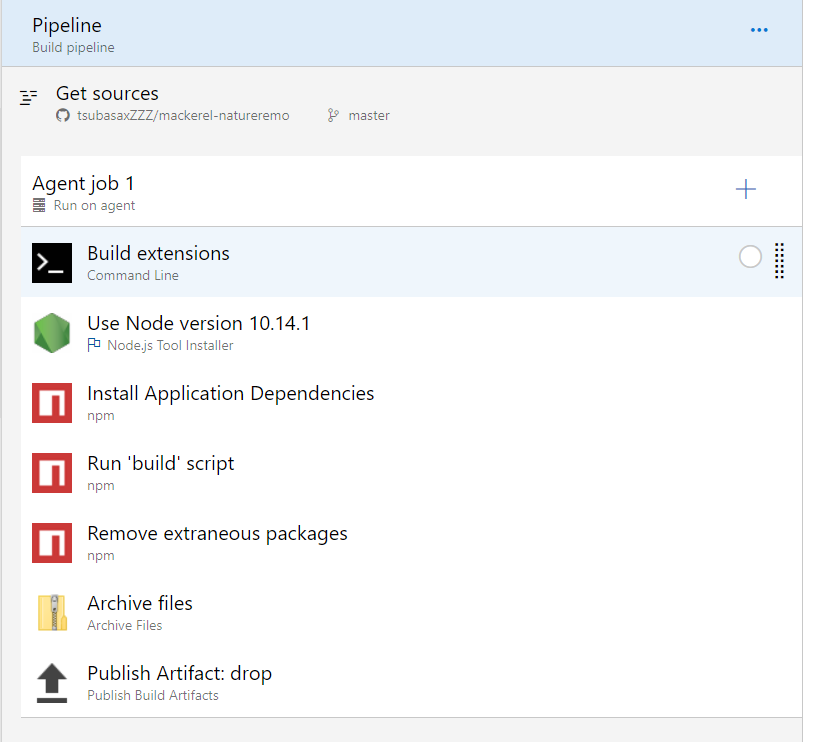Open the Get sources section
The width and height of the screenshot is (825, 742).
[x=107, y=94]
